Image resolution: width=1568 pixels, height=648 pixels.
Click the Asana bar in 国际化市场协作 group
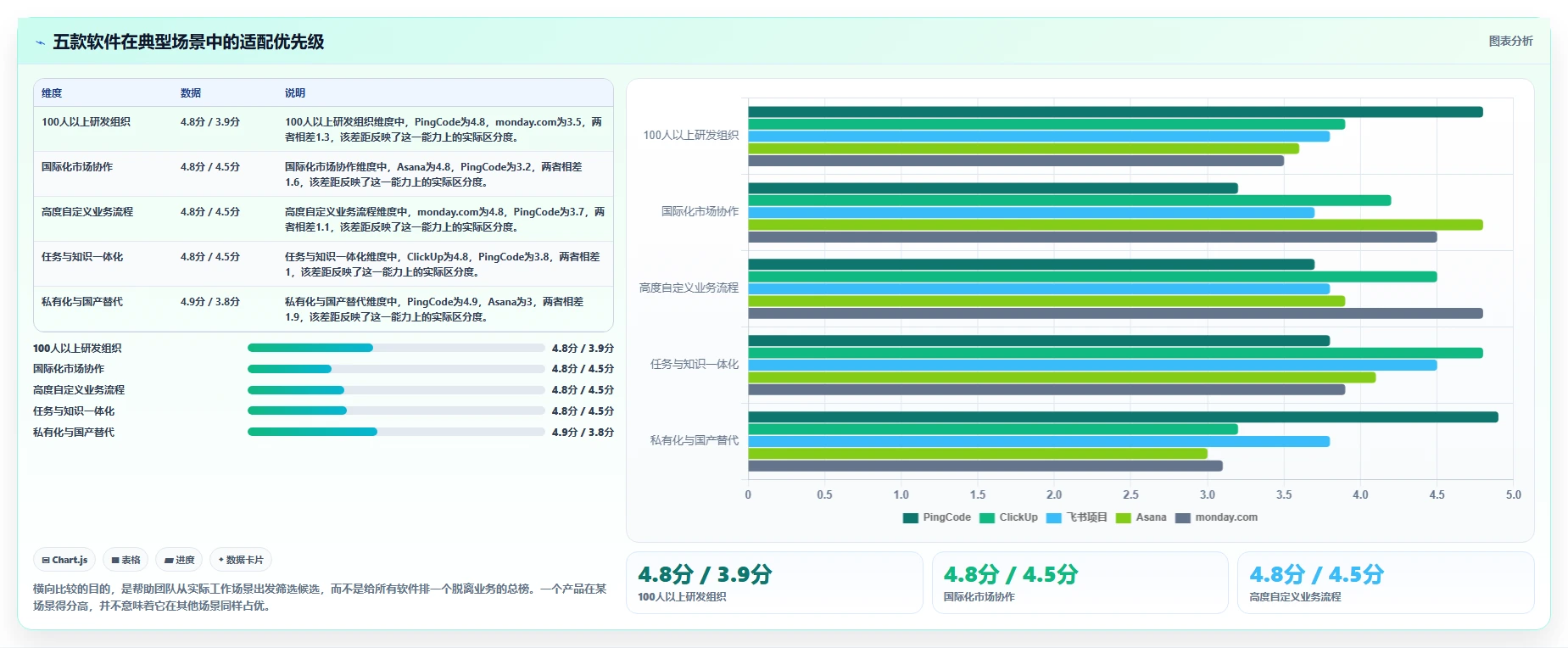click(x=1115, y=225)
